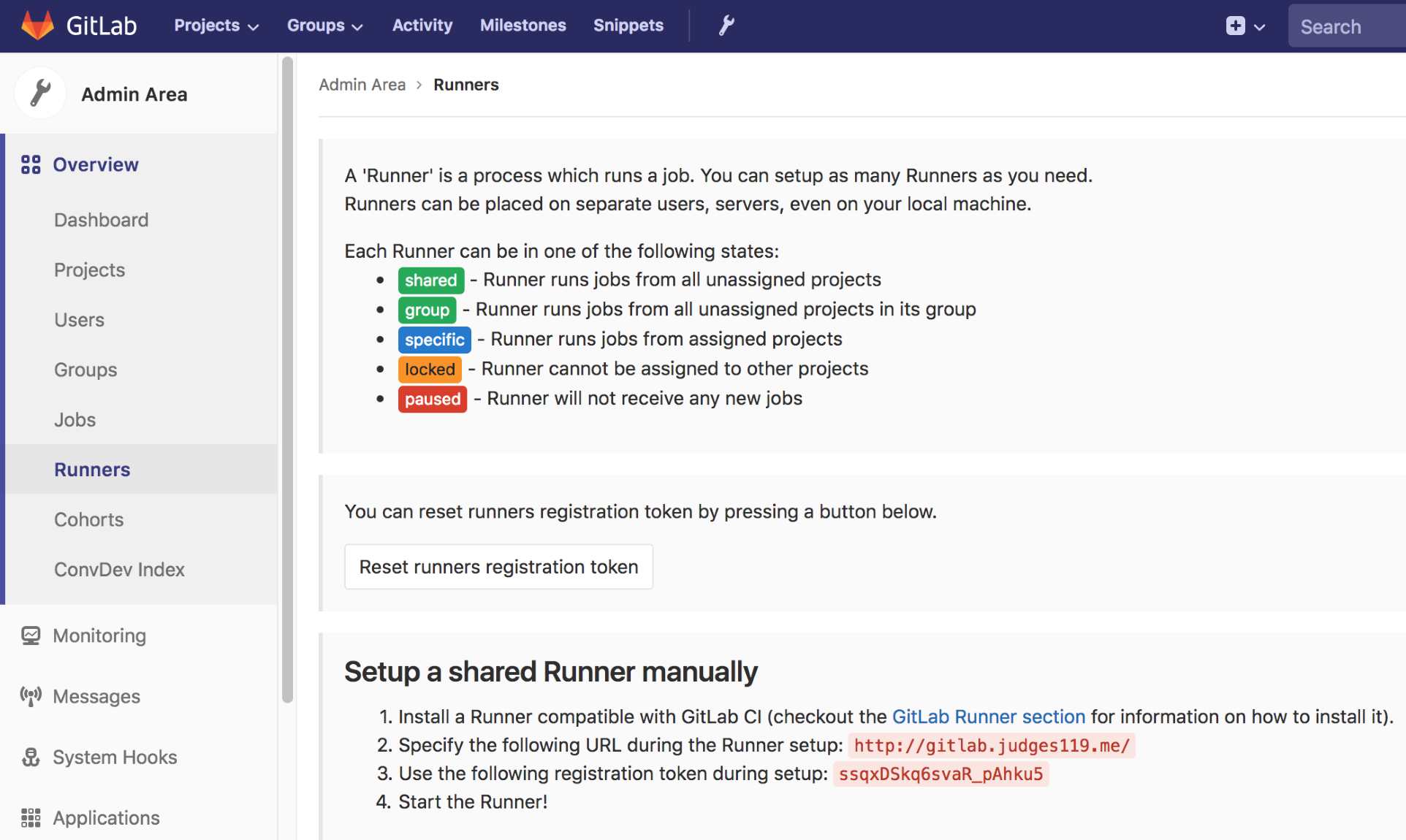Click the GitLab fox logo
1406x840 pixels.
point(37,26)
